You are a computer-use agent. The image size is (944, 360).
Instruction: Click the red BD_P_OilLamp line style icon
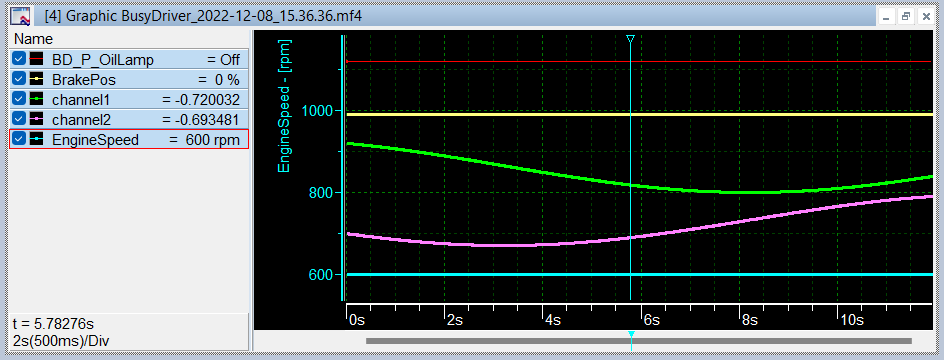point(37,59)
